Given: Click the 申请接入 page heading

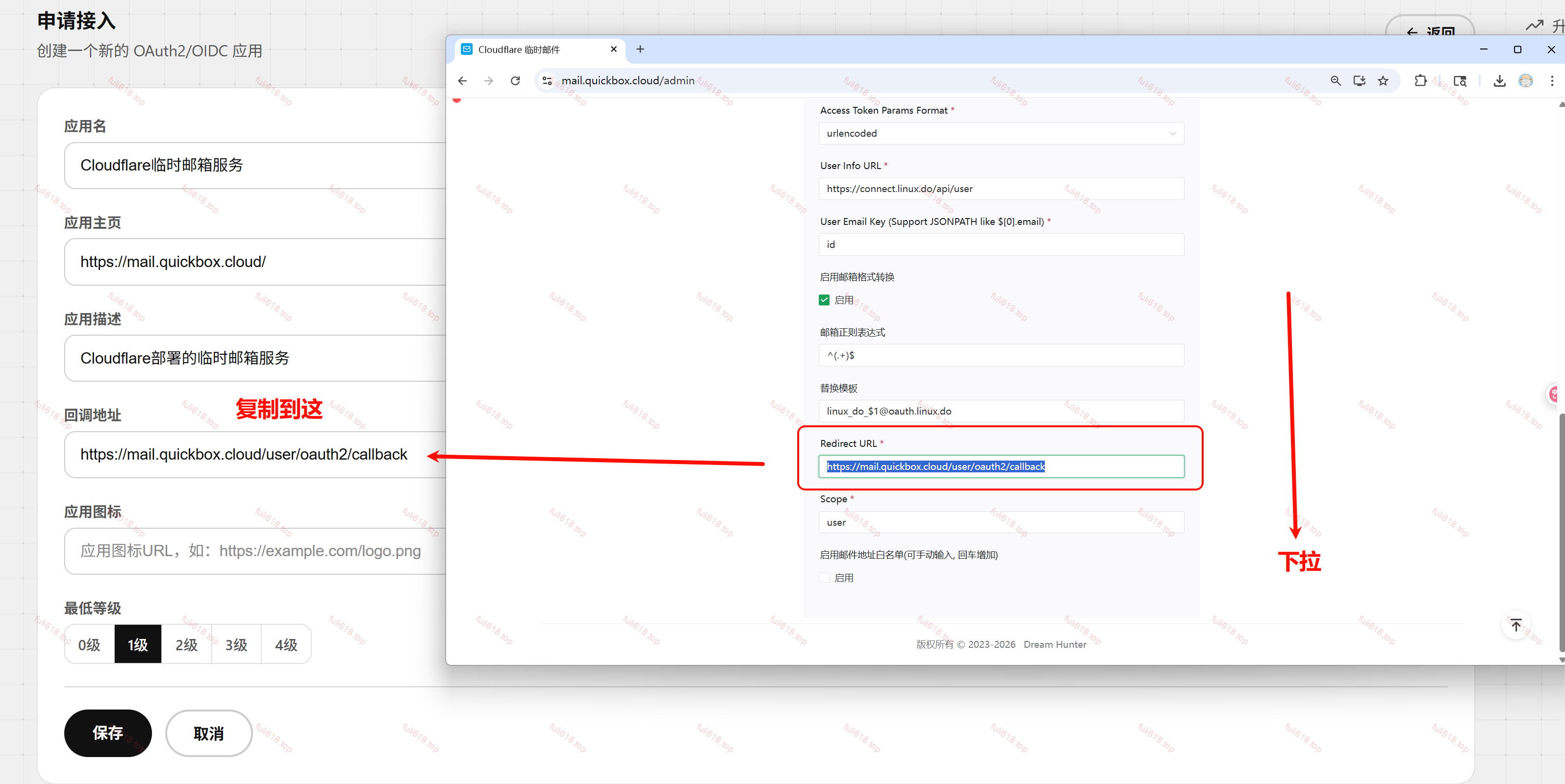Looking at the screenshot, I should [76, 21].
